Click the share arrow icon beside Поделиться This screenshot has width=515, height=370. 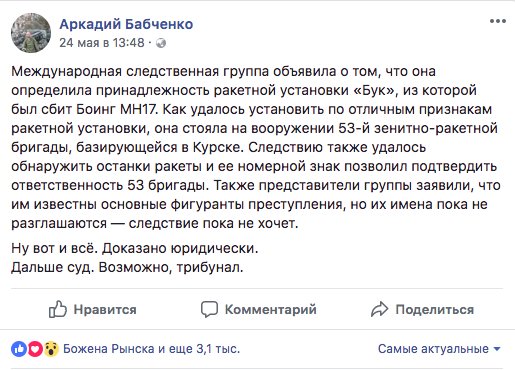point(379,309)
